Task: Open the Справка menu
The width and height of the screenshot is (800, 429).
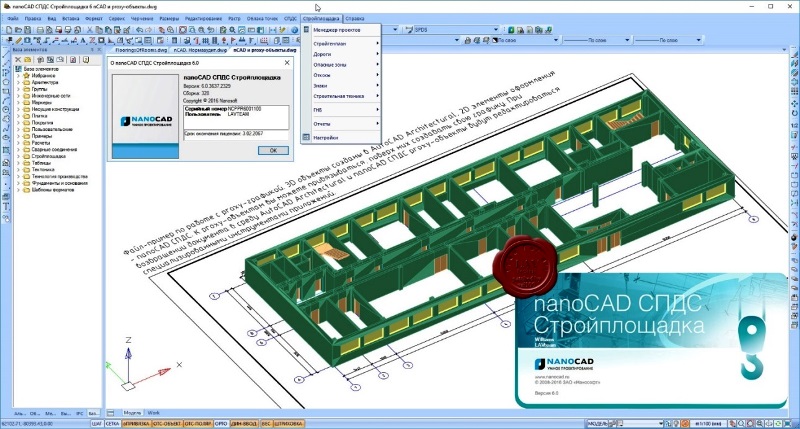Action: pyautogui.click(x=355, y=18)
